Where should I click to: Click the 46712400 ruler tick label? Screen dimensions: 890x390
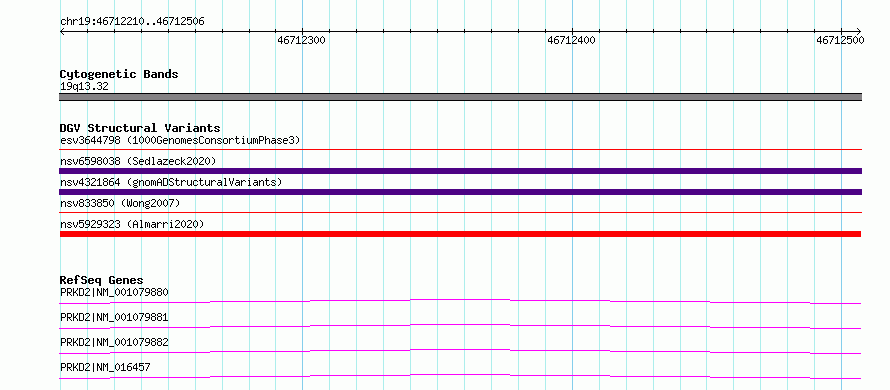coord(572,40)
